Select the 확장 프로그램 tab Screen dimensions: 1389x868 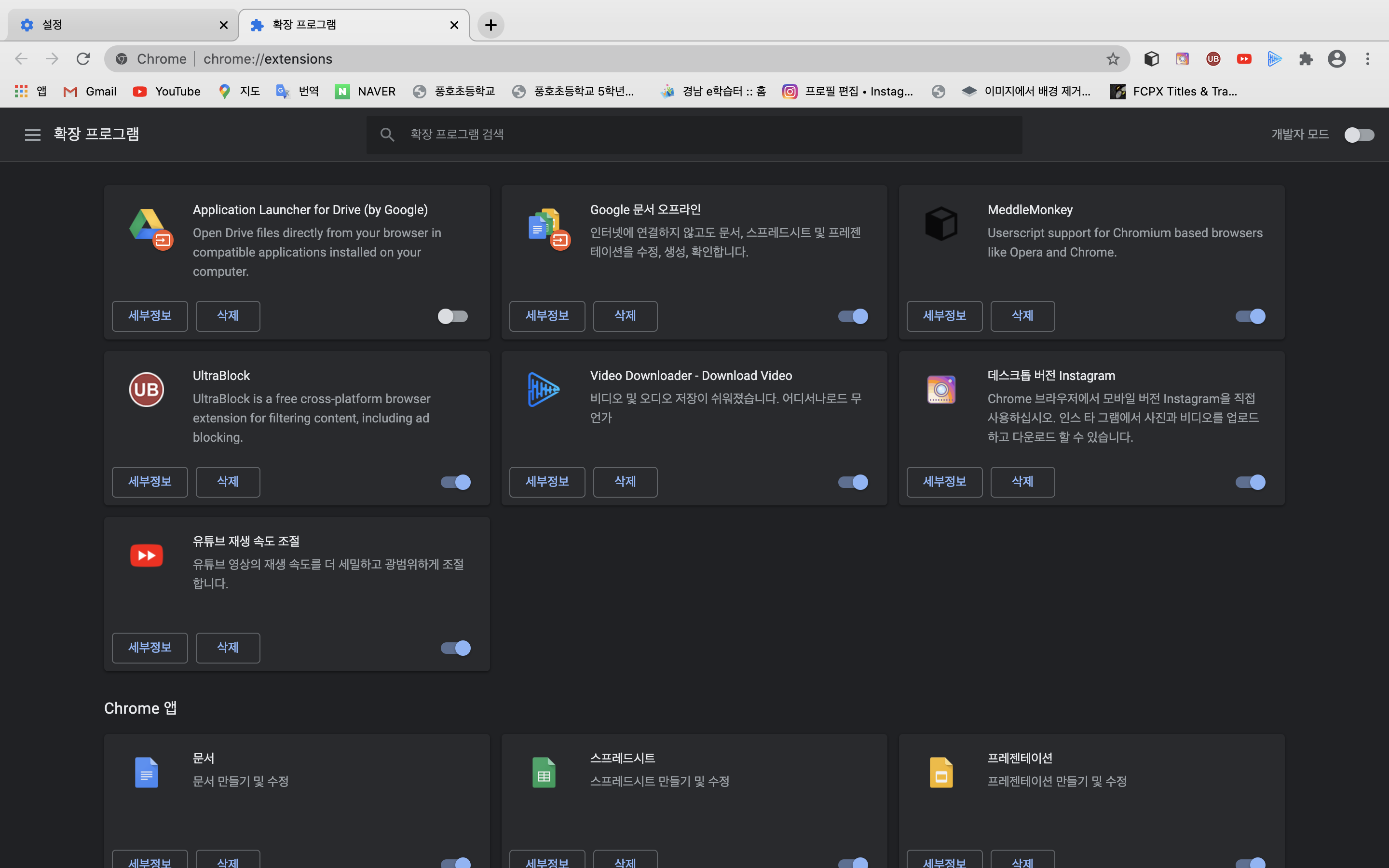click(x=354, y=25)
